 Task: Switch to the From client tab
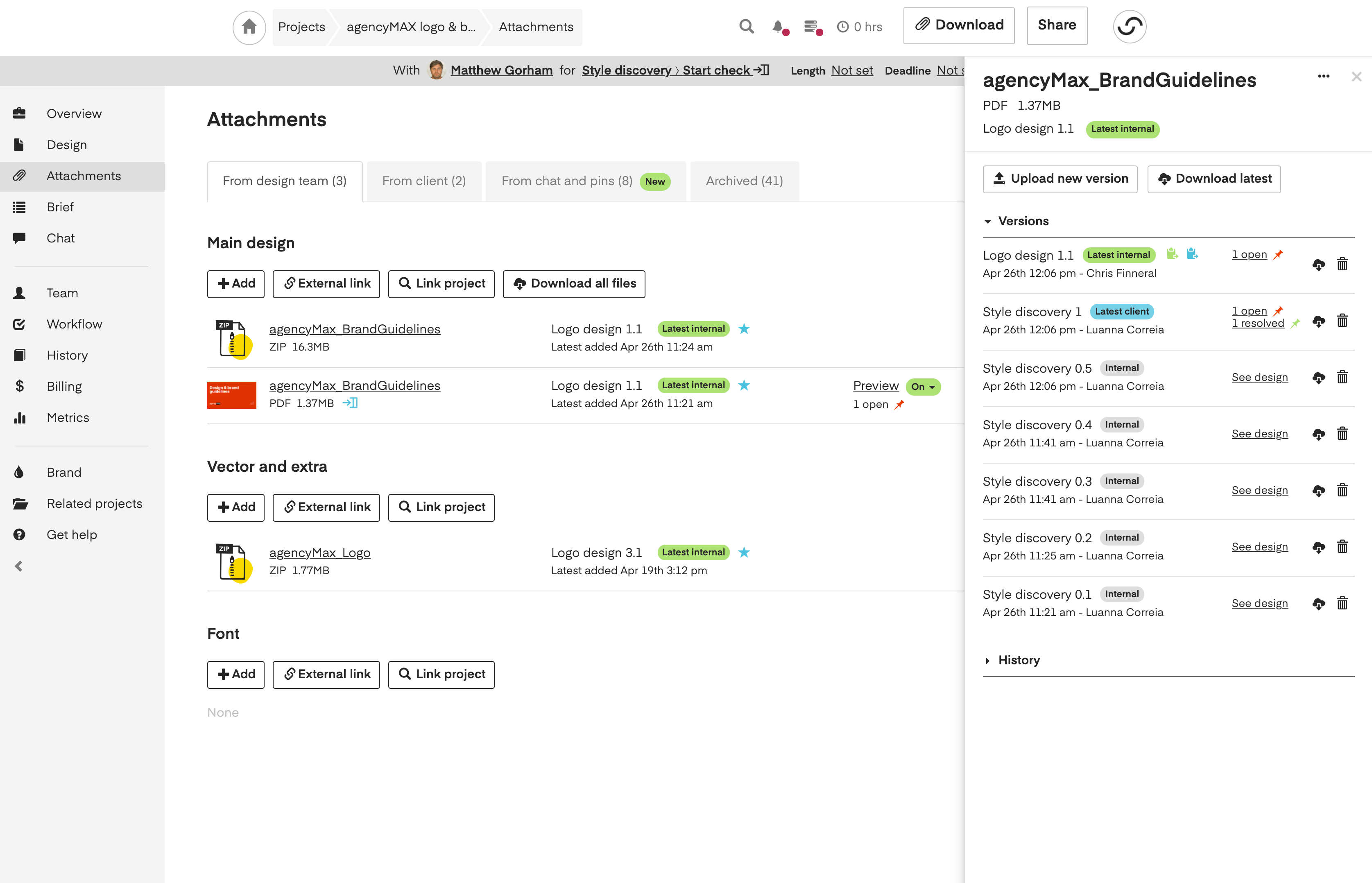click(x=424, y=181)
